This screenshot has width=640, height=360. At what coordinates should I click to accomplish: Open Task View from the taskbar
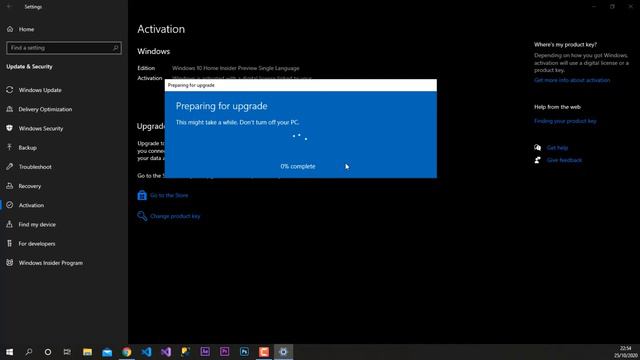coord(67,352)
